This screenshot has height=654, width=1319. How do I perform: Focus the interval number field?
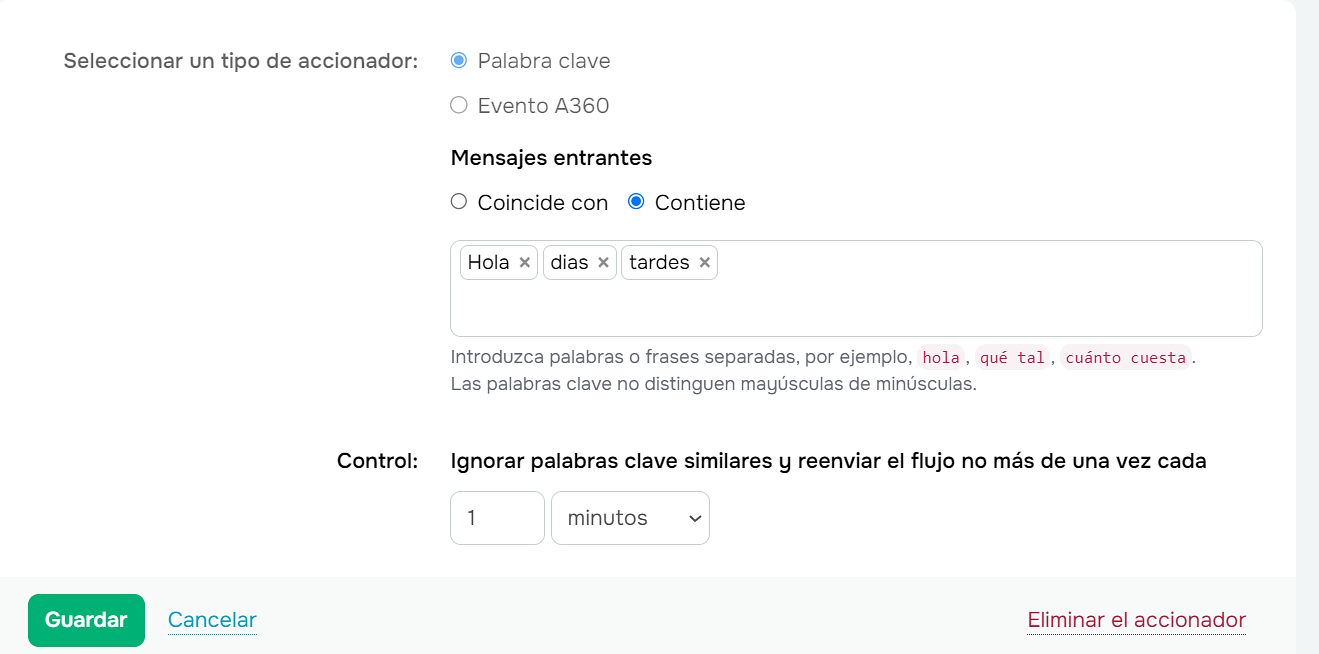(x=497, y=518)
